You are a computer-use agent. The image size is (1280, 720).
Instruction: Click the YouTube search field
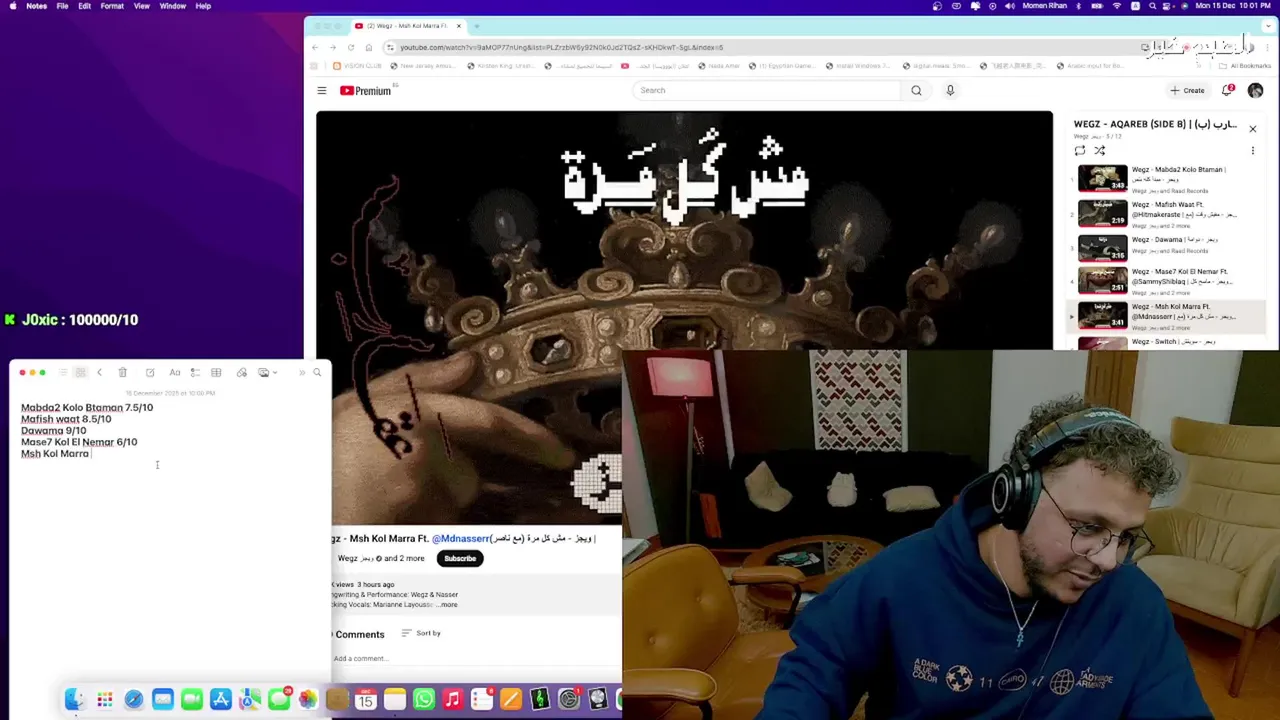[x=765, y=90]
